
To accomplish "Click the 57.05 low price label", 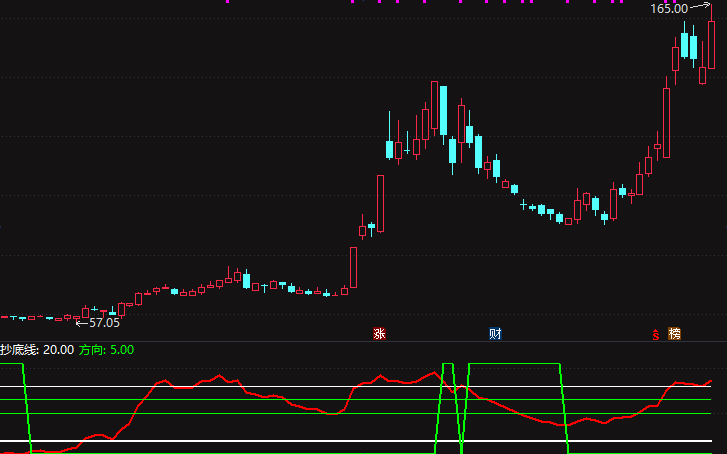I will pyautogui.click(x=104, y=323).
